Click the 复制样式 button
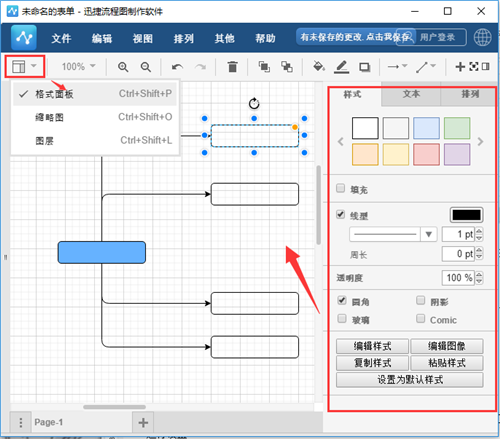Image resolution: width=500 pixels, height=439 pixels. [x=372, y=363]
